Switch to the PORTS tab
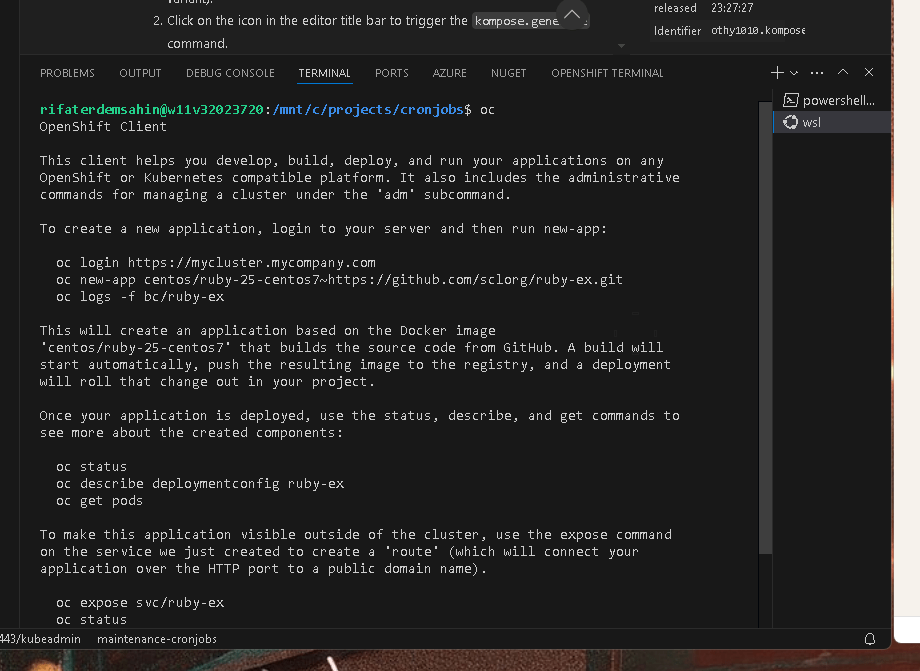 tap(391, 73)
